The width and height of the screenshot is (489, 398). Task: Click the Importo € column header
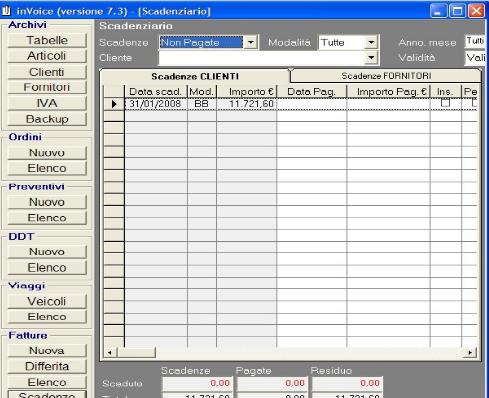click(x=247, y=92)
